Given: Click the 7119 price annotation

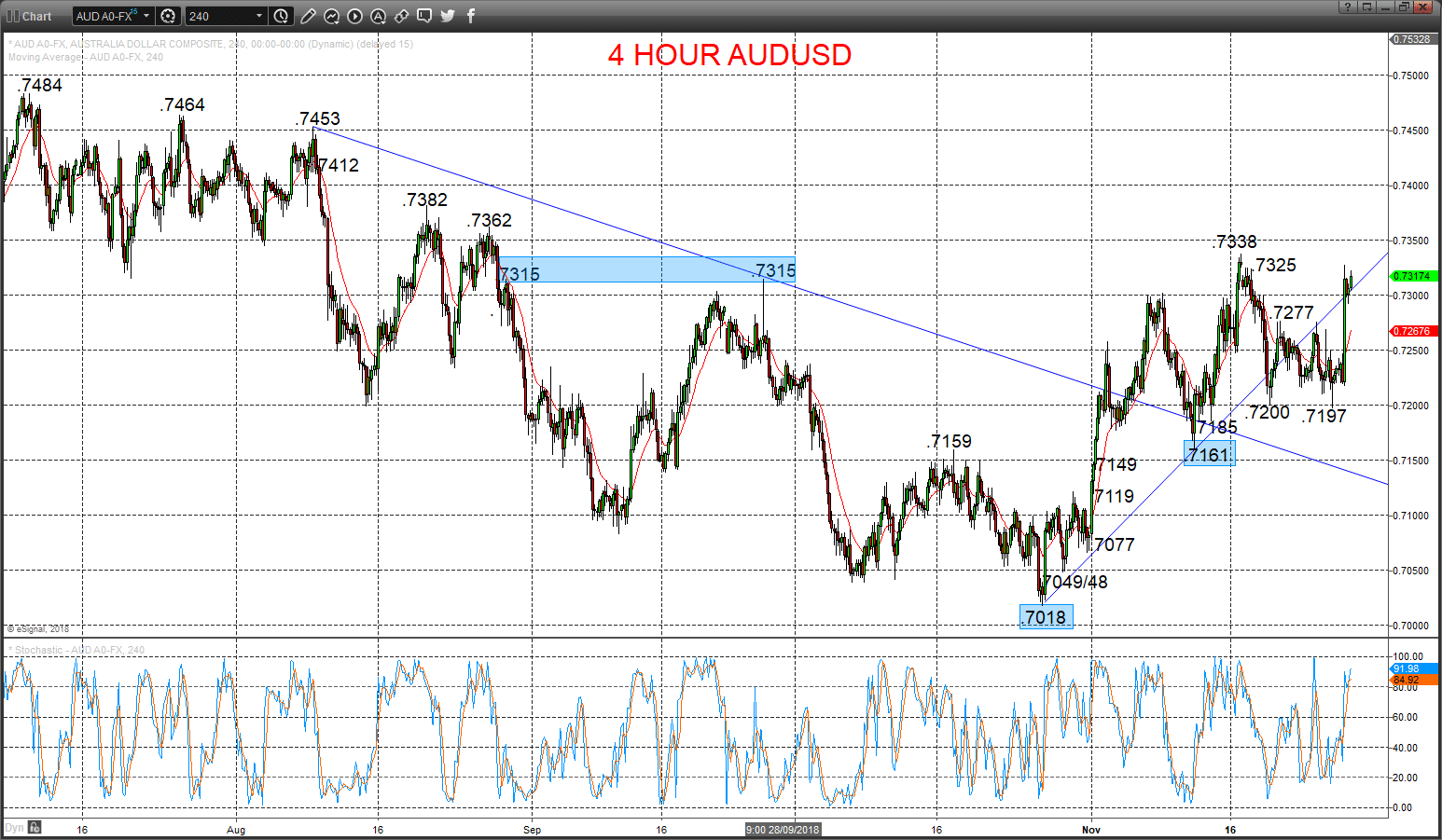Looking at the screenshot, I should coord(1115,496).
